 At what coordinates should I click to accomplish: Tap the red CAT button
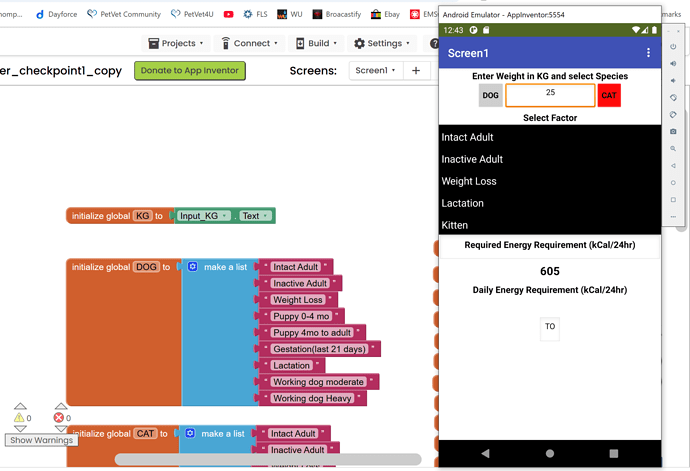coord(609,96)
